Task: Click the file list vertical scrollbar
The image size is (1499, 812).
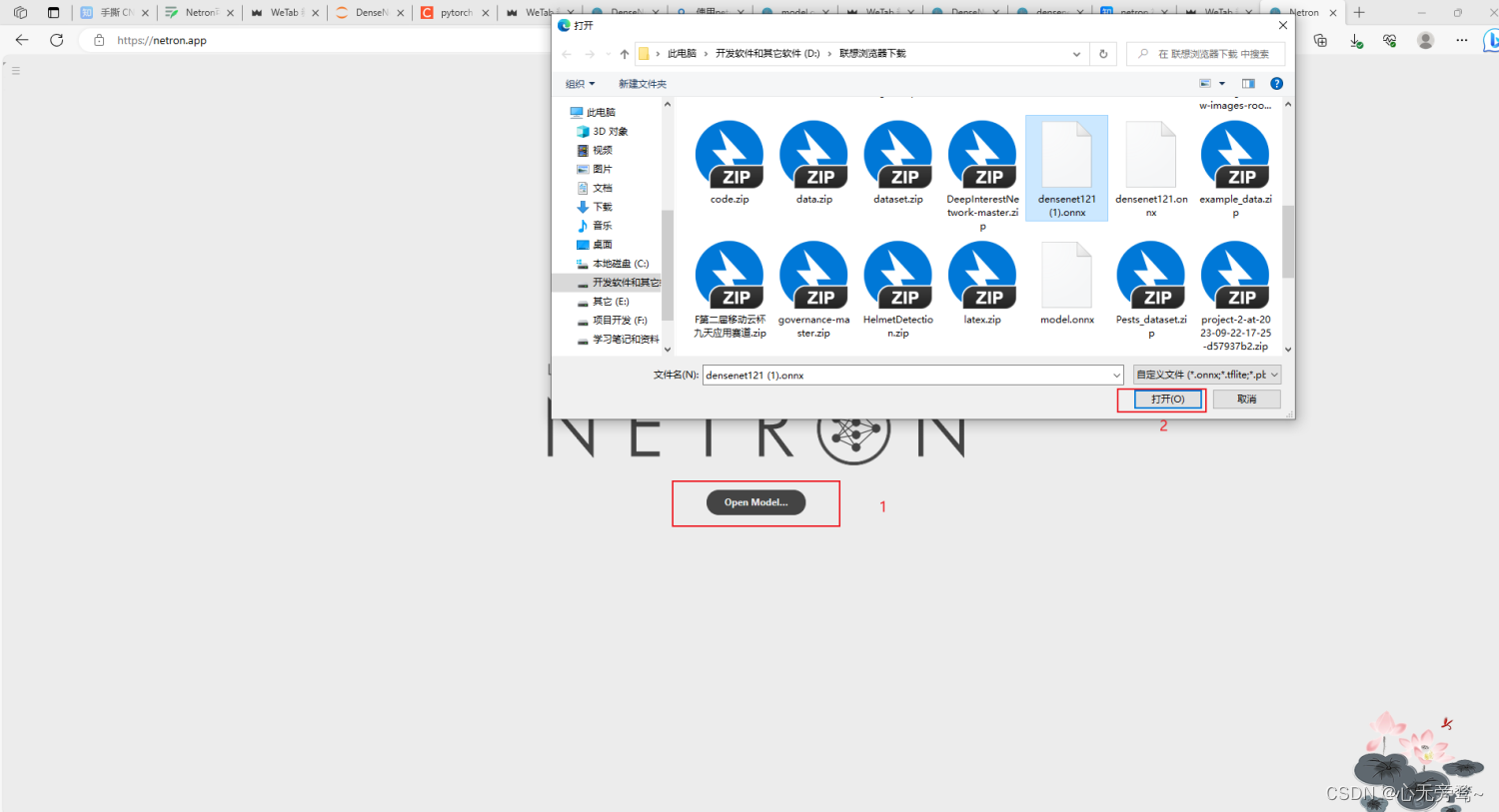Action: (x=1288, y=243)
